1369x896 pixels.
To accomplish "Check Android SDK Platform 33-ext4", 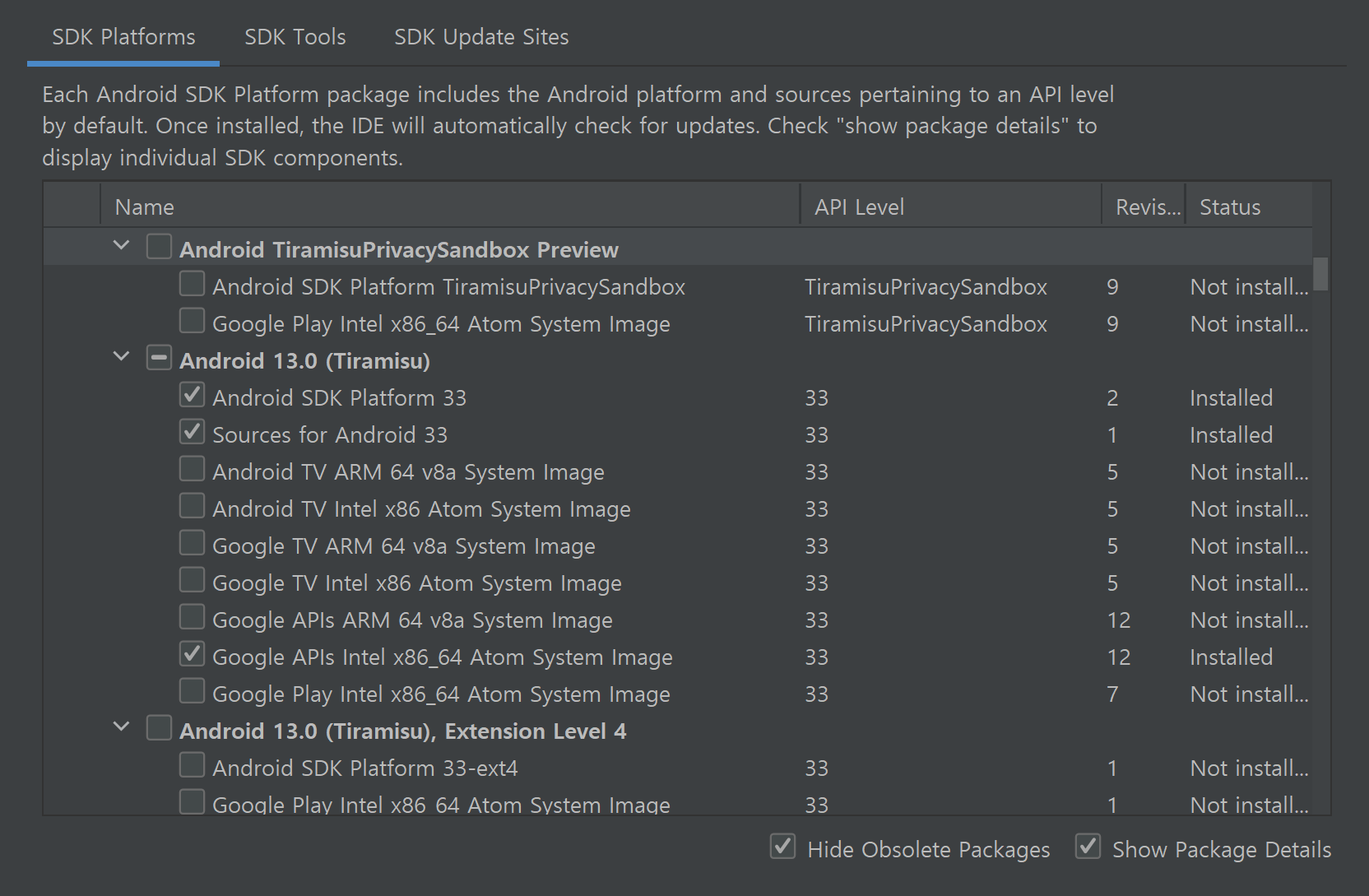I will (x=193, y=766).
